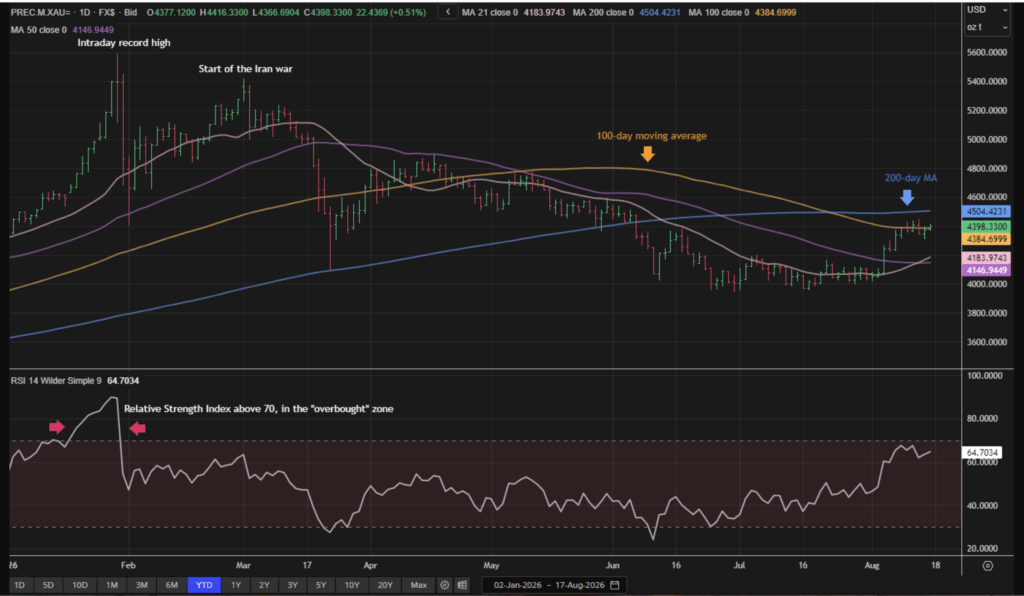Click the purple 4146.9449 axis price tag
The width and height of the screenshot is (1024, 596).
point(986,270)
